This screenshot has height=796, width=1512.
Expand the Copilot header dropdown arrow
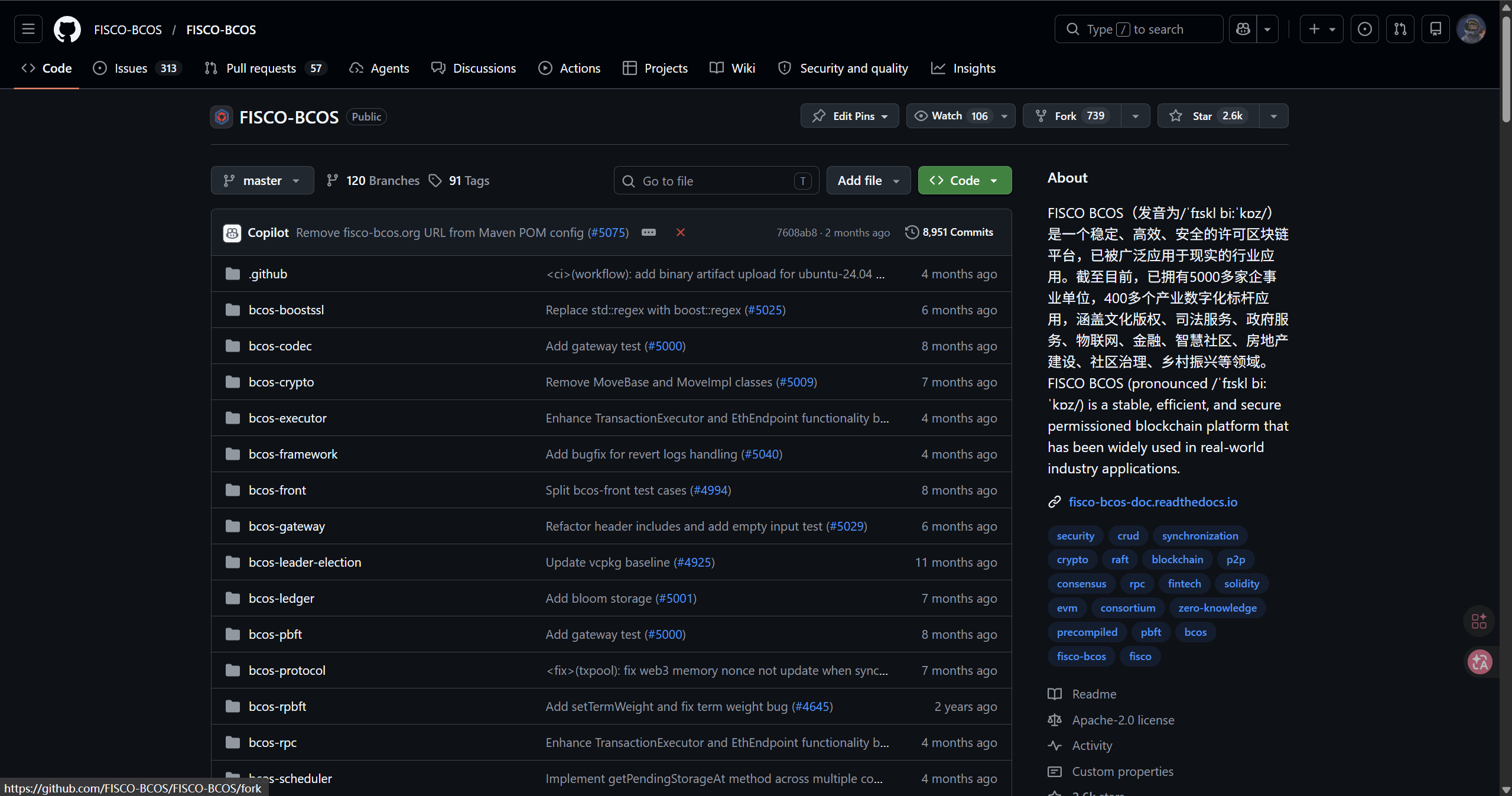1267,29
